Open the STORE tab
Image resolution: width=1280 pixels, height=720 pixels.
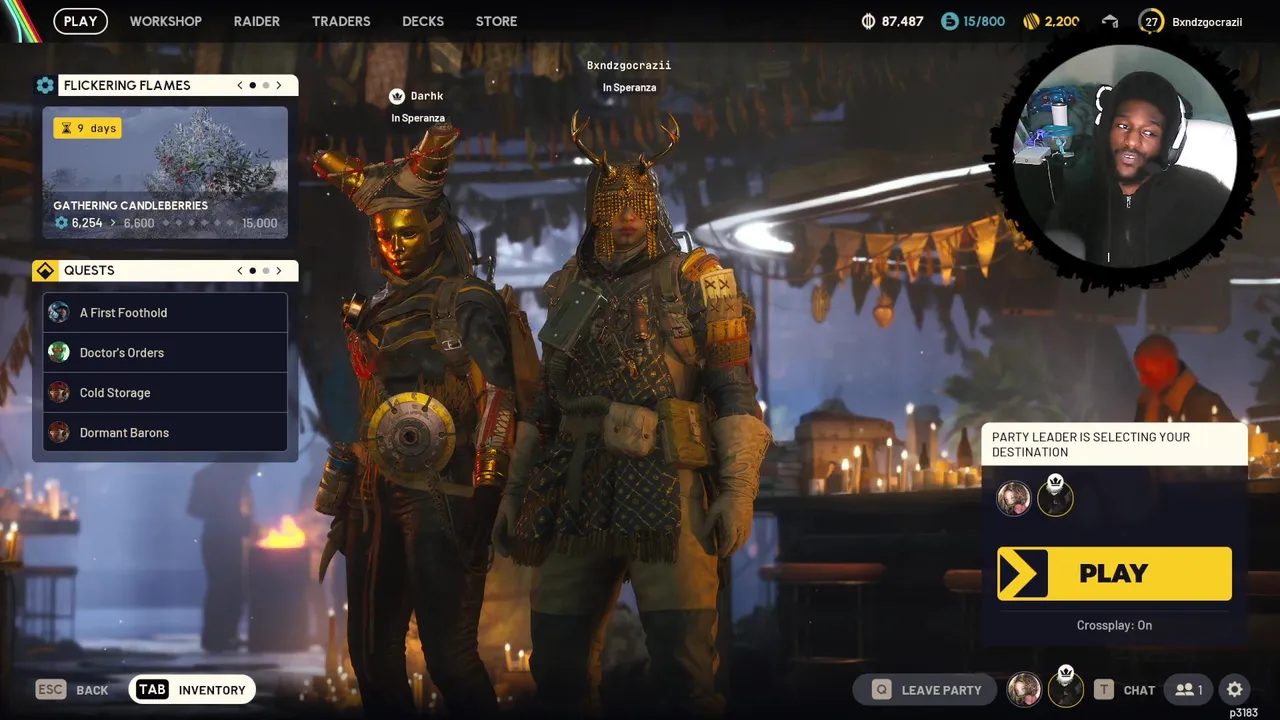496,21
